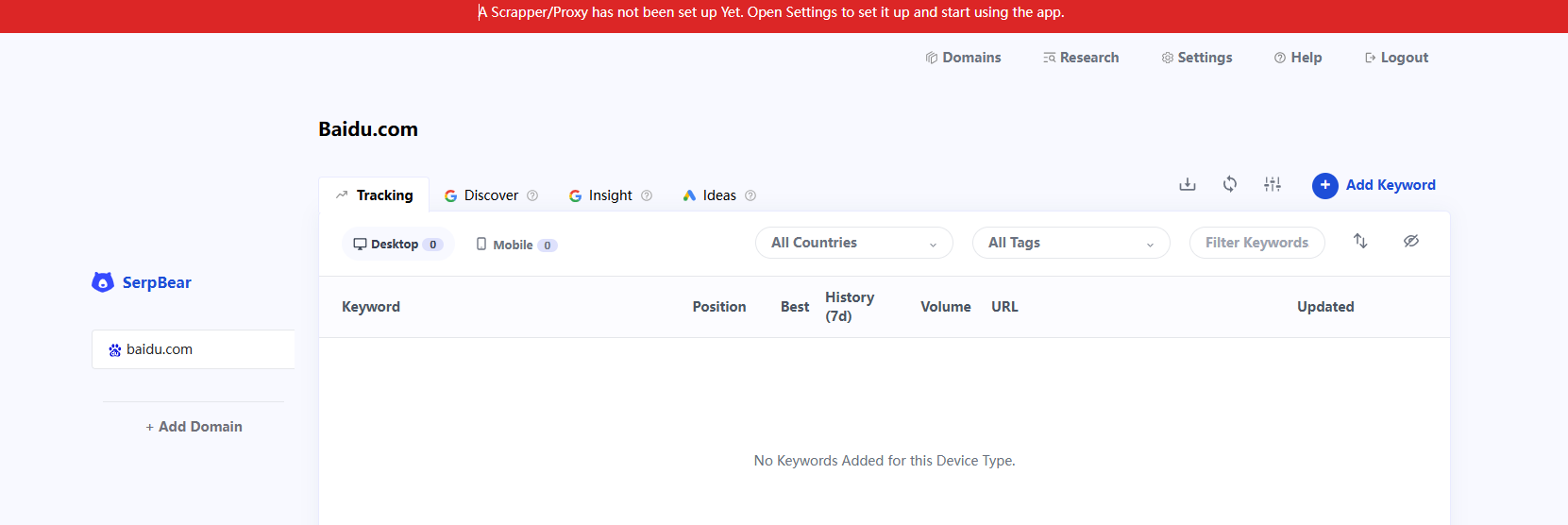Screen dimensions: 1568x525
Task: Open domain settings sliders icon
Action: [x=1273, y=184]
